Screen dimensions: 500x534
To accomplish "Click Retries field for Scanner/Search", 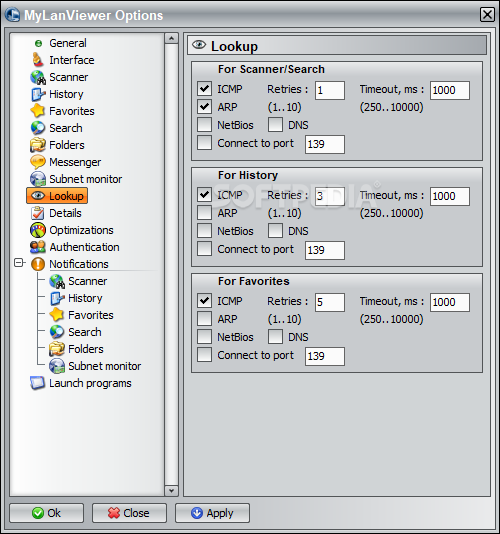I will tap(330, 90).
